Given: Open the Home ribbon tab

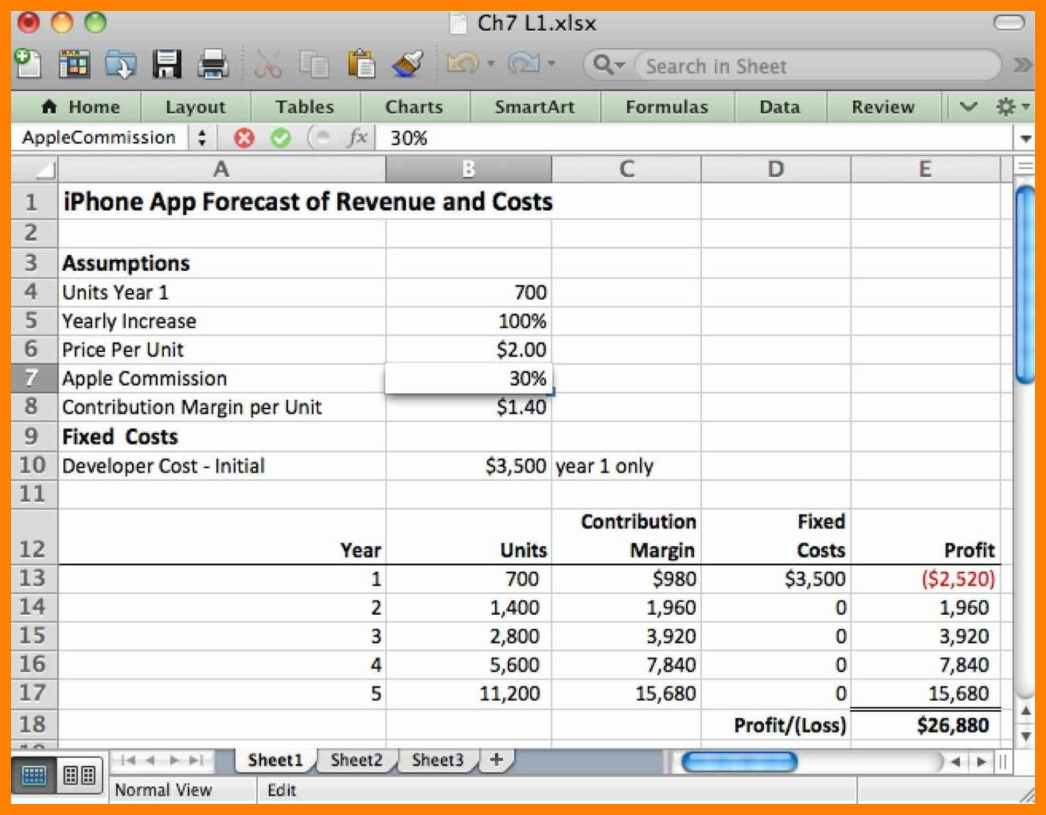Looking at the screenshot, I should click(x=81, y=107).
